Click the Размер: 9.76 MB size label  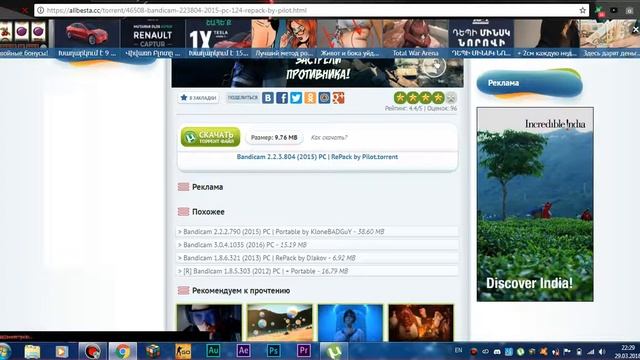(x=274, y=138)
